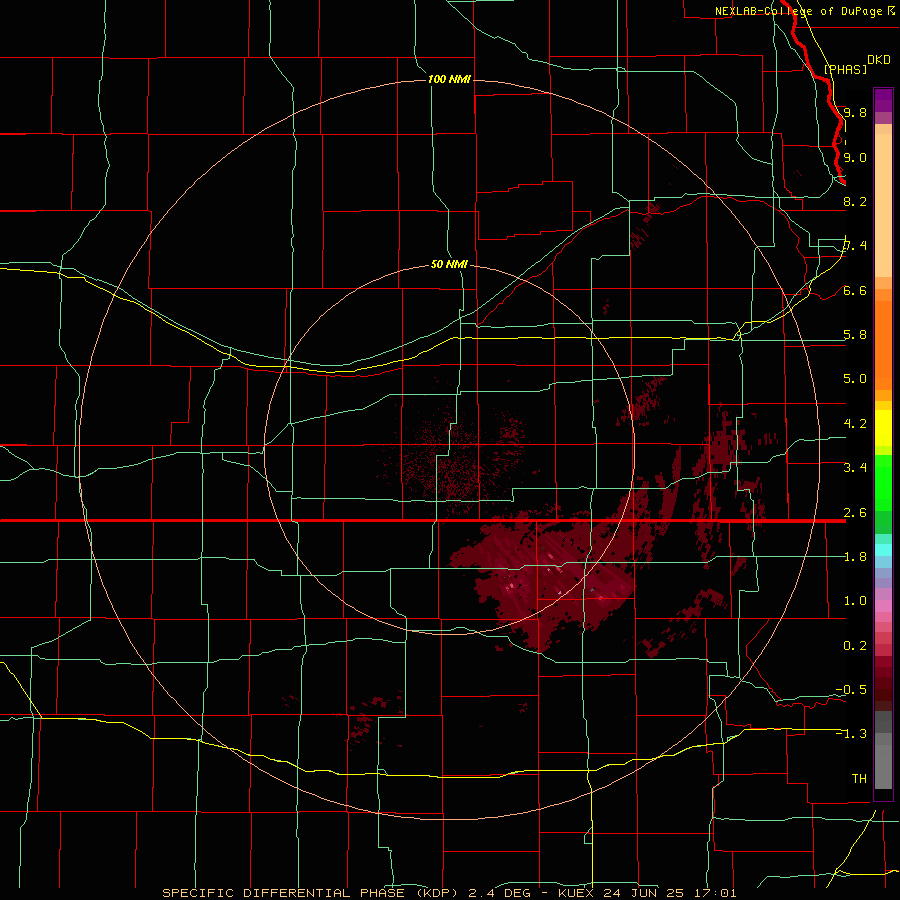Click the "NEXLAB-College of DuPage" credit text
The height and width of the screenshot is (900, 900).
(x=800, y=11)
